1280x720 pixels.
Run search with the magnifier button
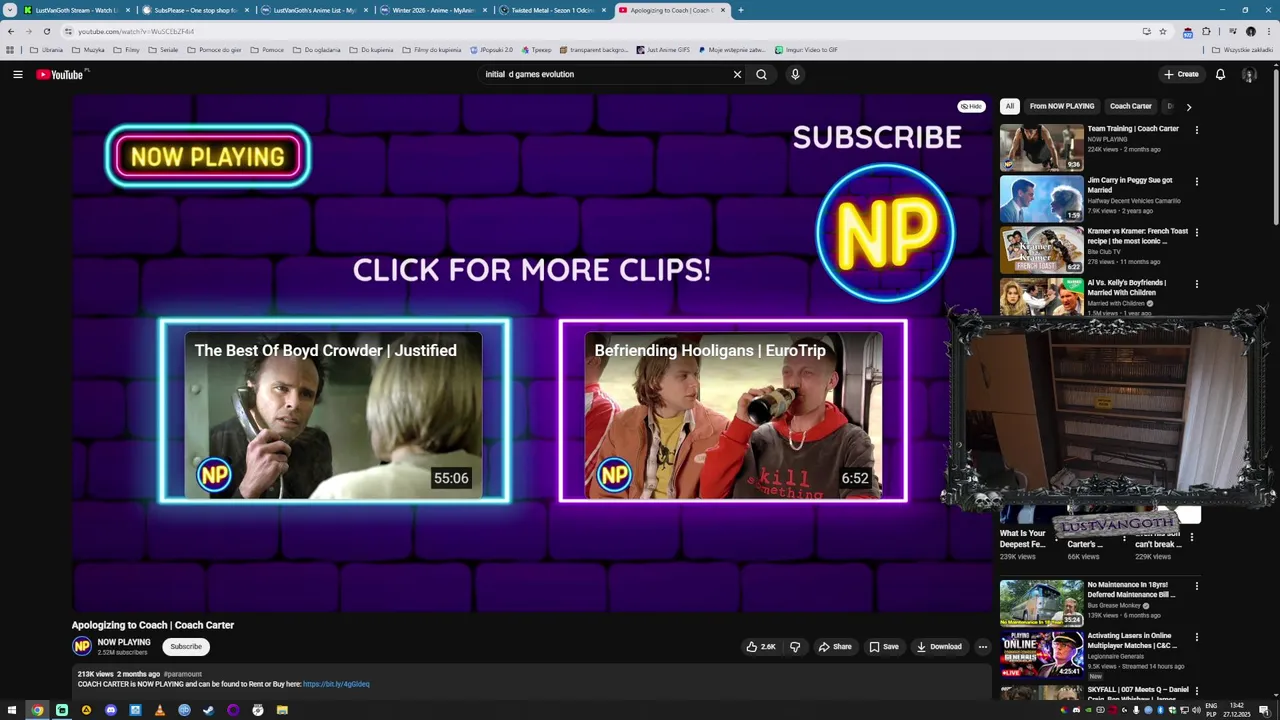pyautogui.click(x=761, y=74)
